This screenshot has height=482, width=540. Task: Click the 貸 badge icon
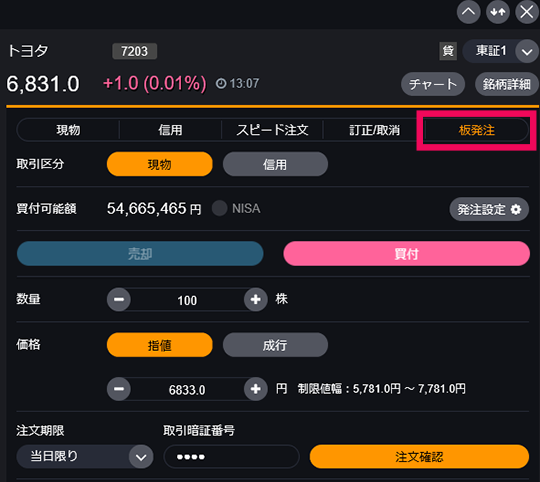[x=448, y=51]
